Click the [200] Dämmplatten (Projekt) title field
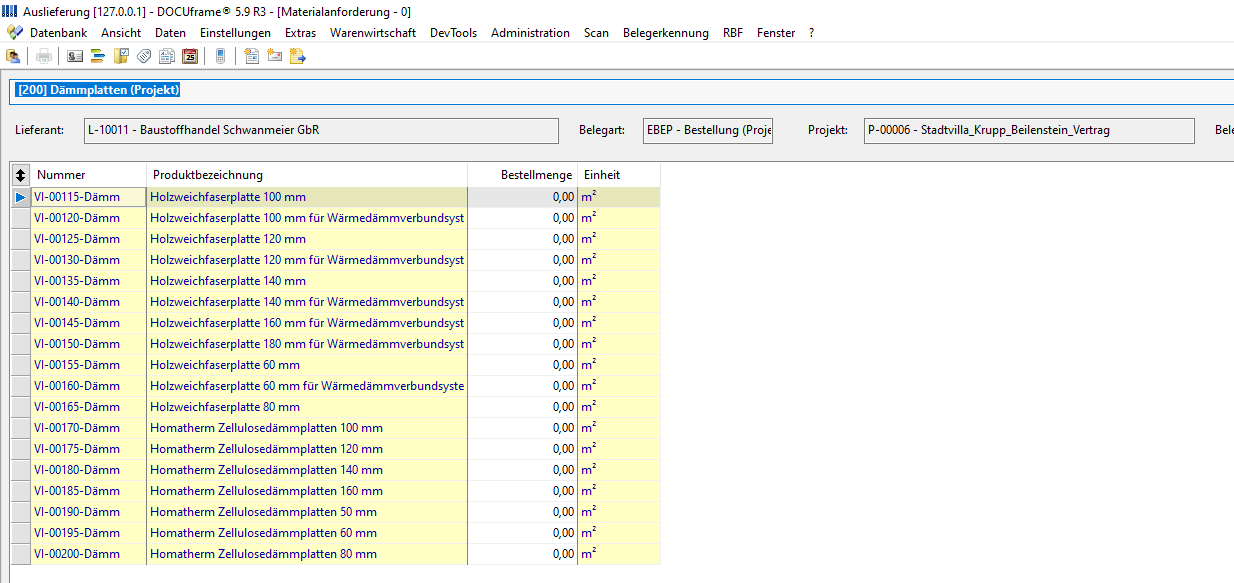1234x583 pixels. (x=623, y=91)
